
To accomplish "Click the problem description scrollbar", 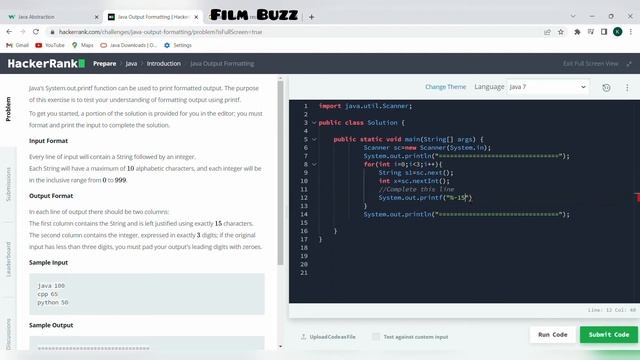I will tap(280, 173).
